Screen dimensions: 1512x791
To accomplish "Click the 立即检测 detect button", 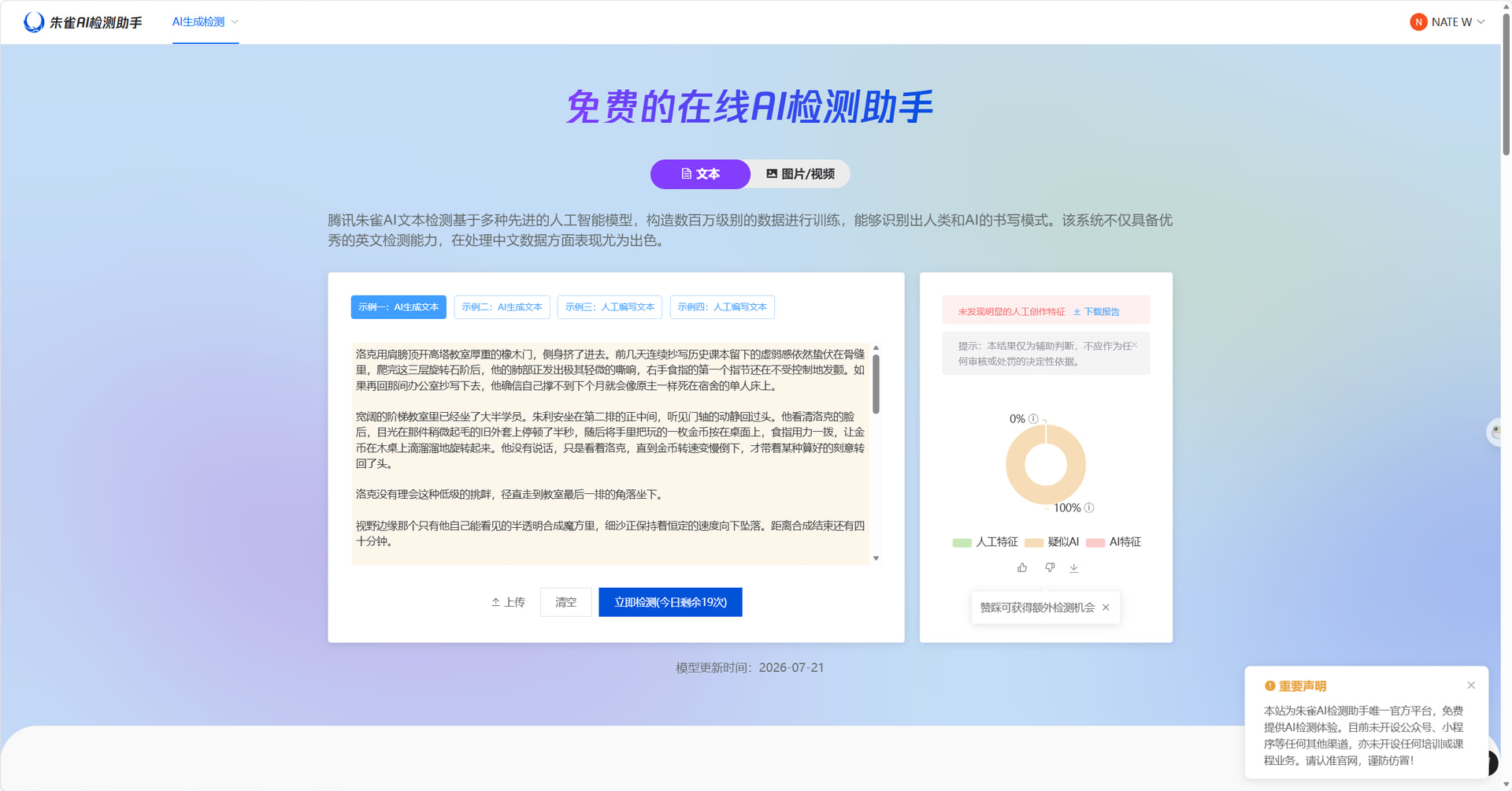I will tap(670, 602).
